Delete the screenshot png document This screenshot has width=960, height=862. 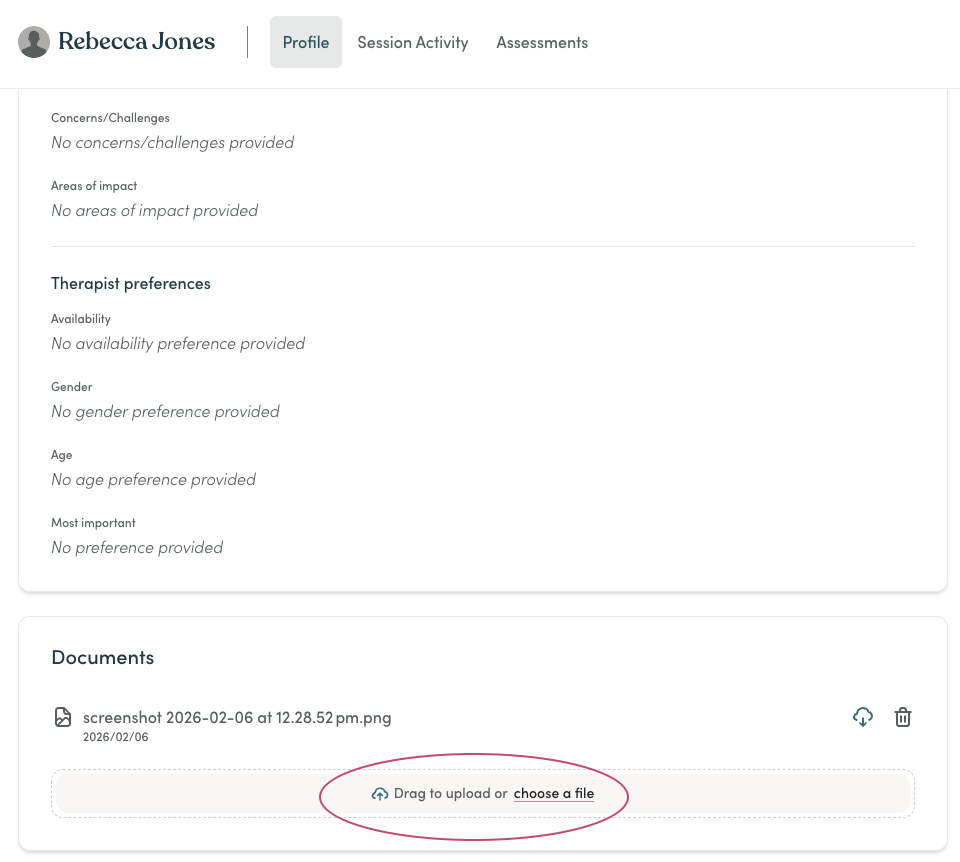coord(903,717)
